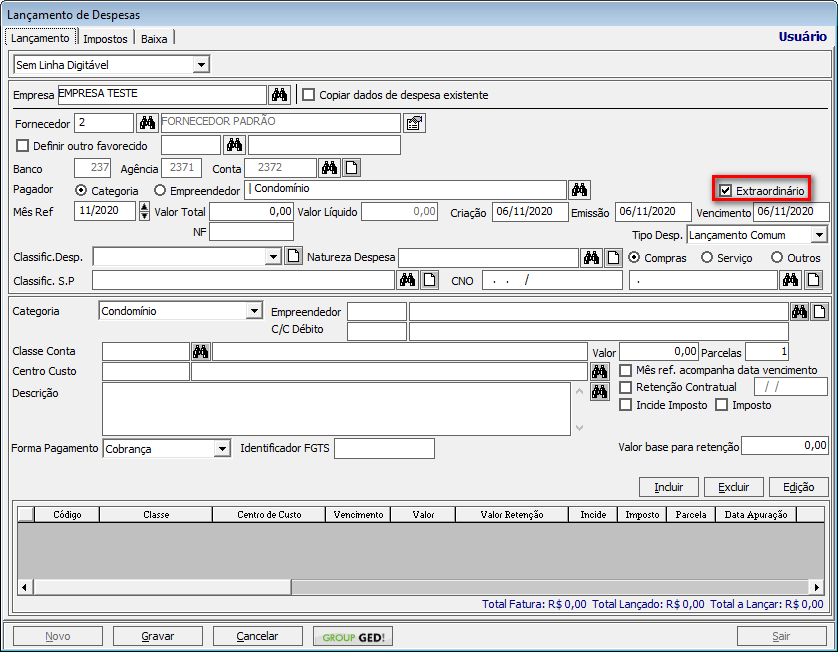Viewport: 838px width, 652px height.
Task: Focus the Parcelas field
Action: coord(766,352)
